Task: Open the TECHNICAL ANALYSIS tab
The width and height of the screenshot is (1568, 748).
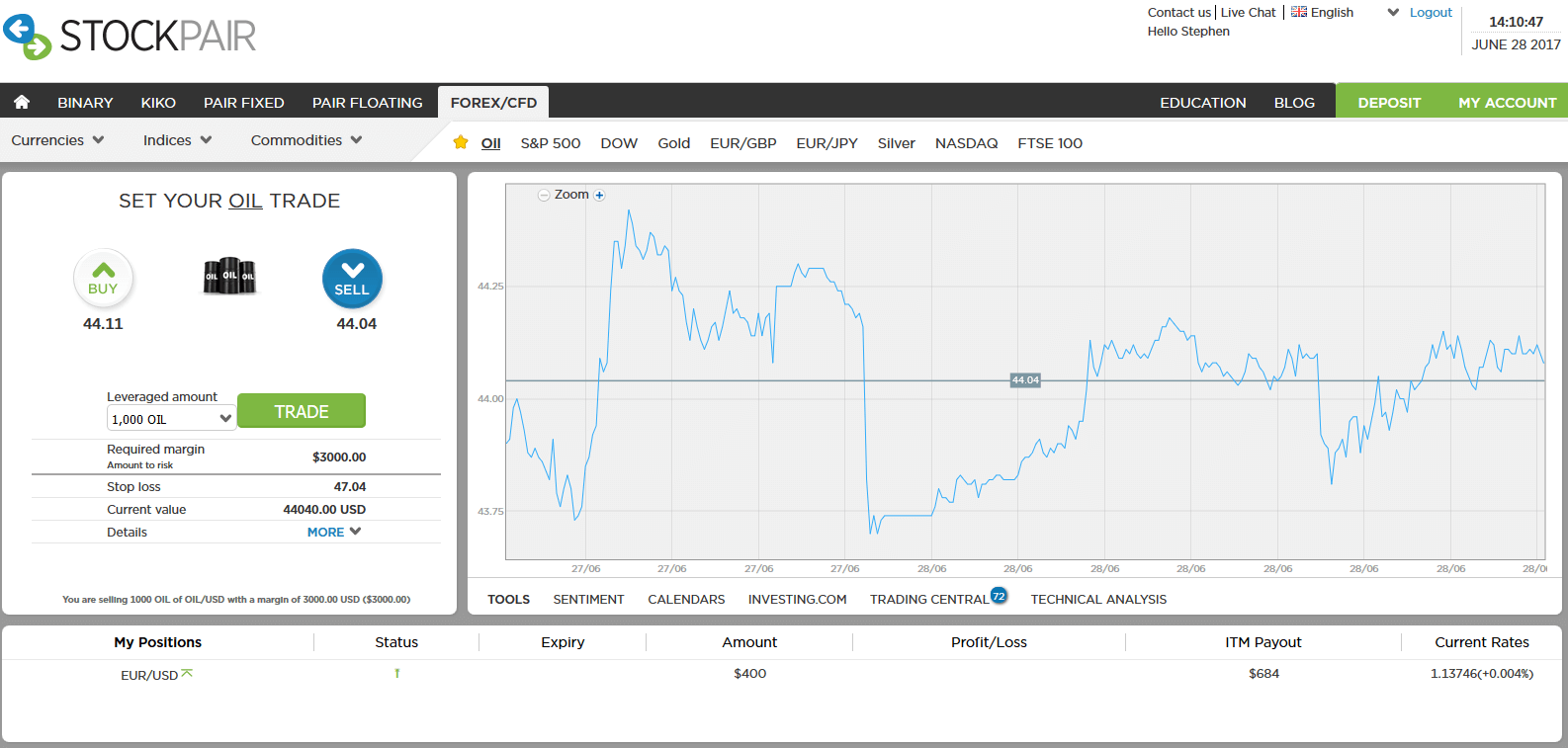Action: pos(1098,600)
